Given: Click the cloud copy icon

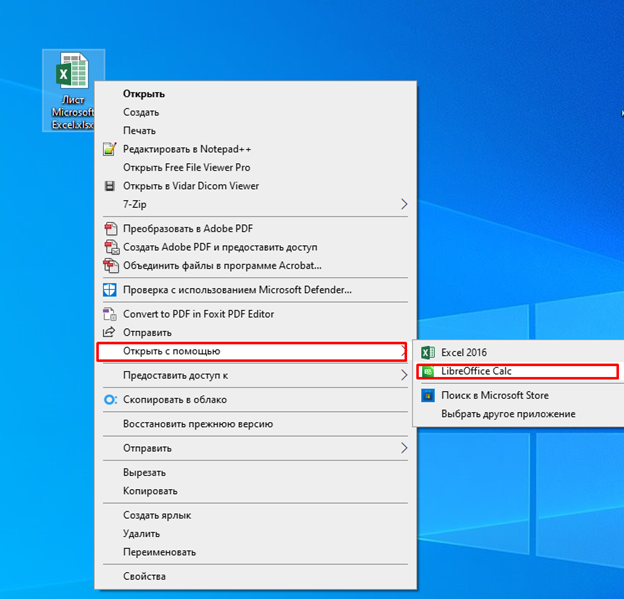Looking at the screenshot, I should 110,400.
